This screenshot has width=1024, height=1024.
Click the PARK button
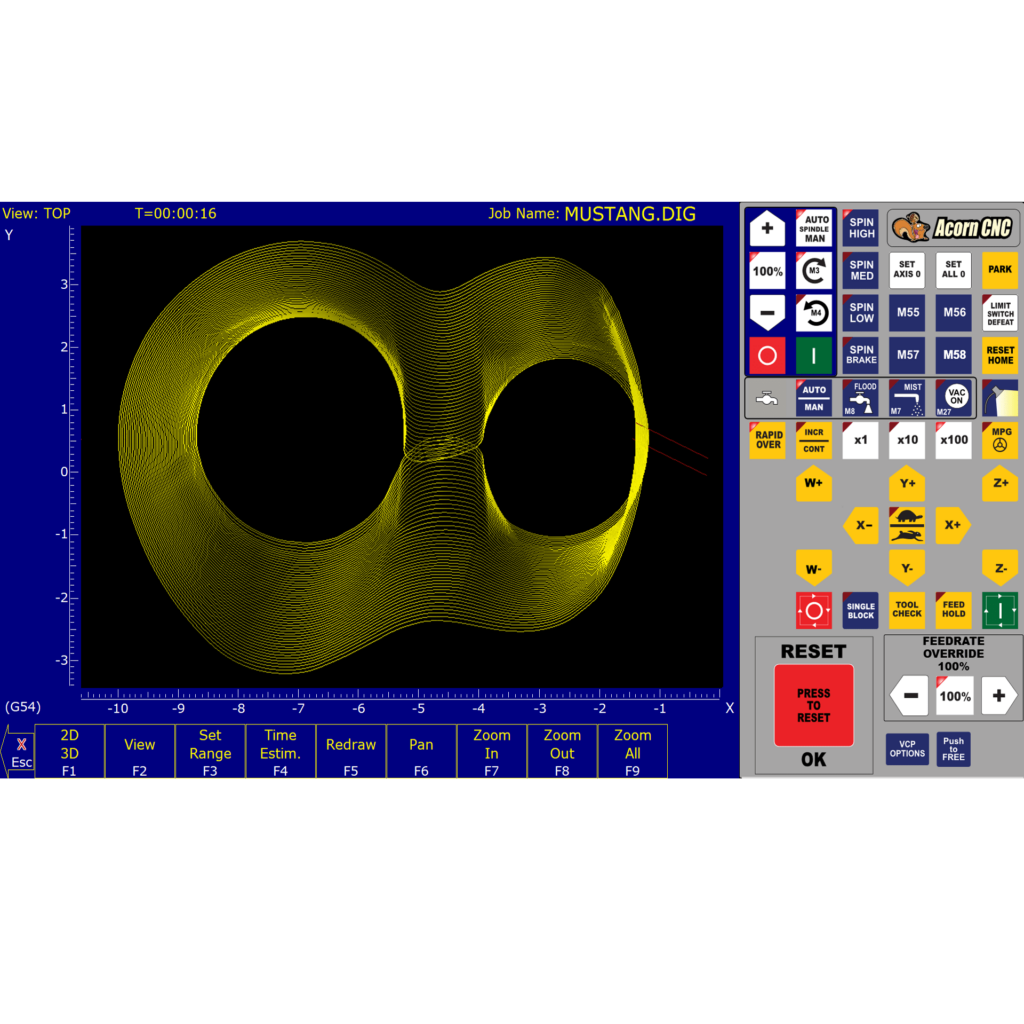click(999, 271)
